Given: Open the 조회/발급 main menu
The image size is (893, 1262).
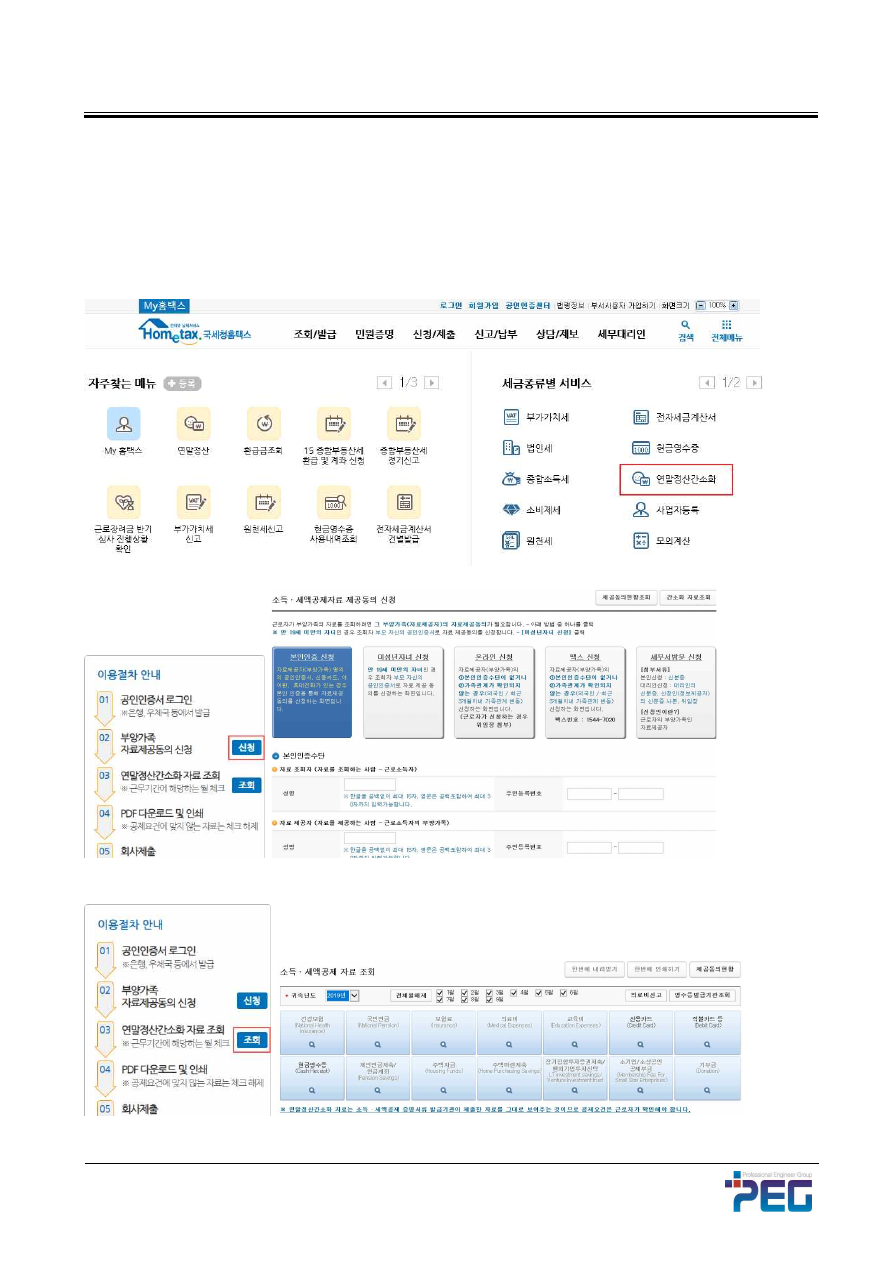Looking at the screenshot, I should pyautogui.click(x=313, y=334).
